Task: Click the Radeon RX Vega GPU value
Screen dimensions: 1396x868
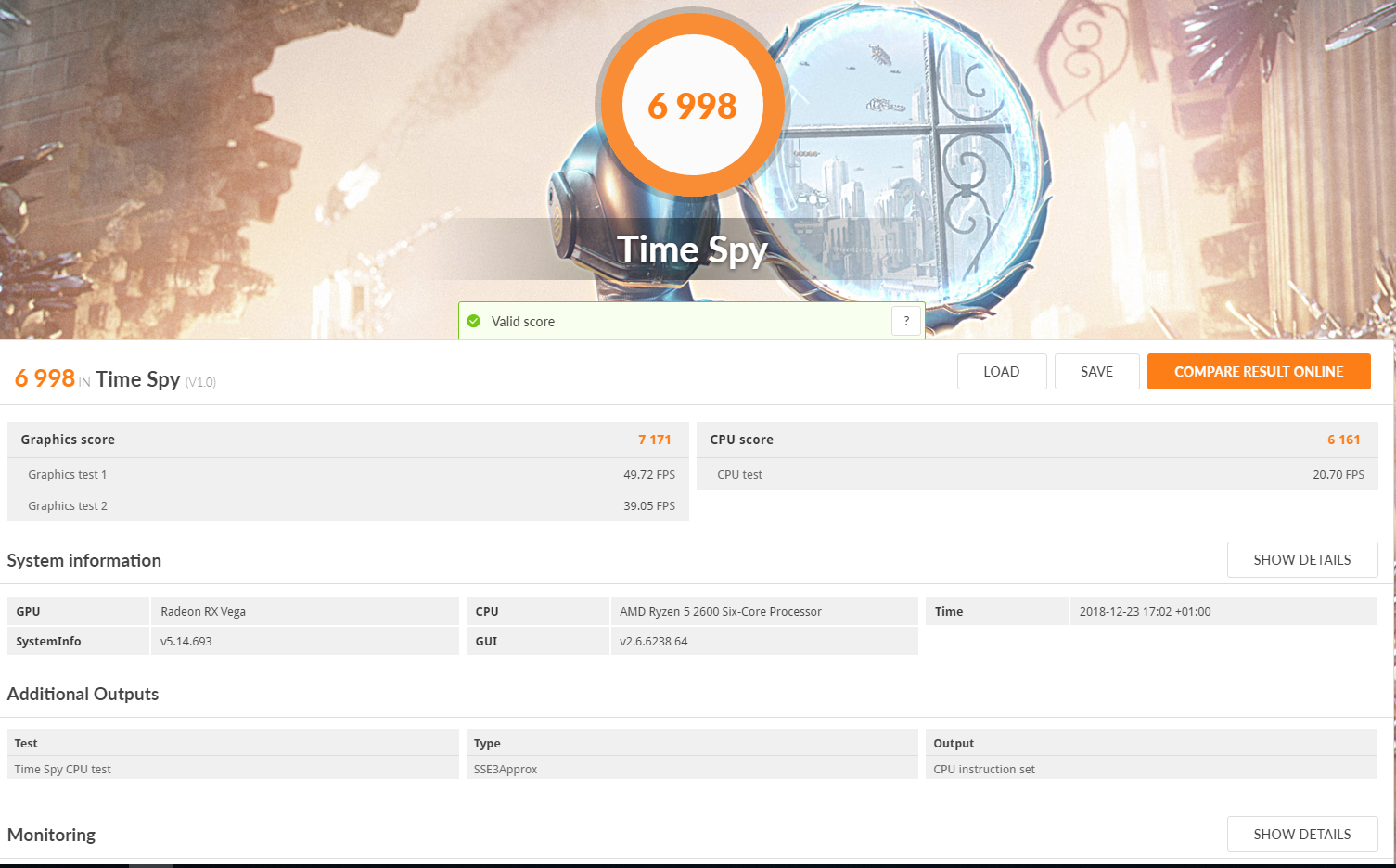Action: pyautogui.click(x=203, y=611)
